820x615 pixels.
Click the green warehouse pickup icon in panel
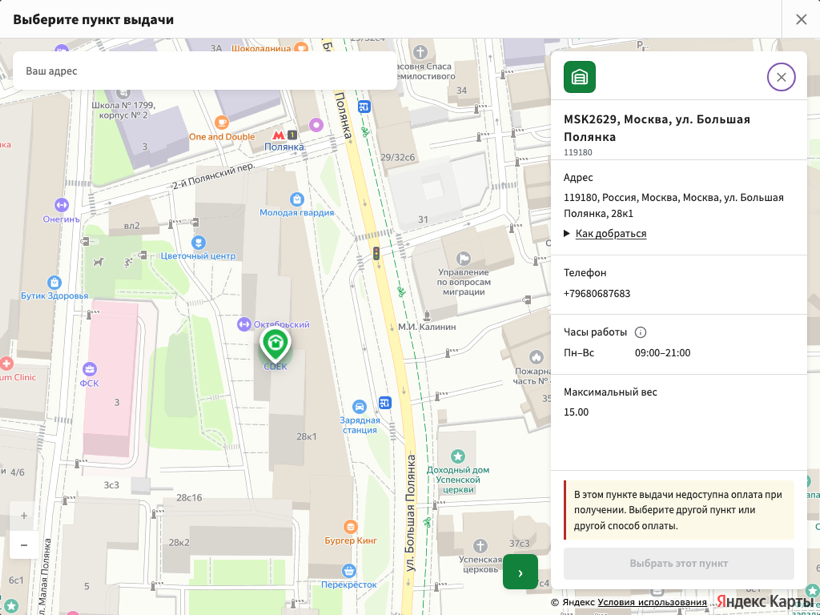point(579,77)
